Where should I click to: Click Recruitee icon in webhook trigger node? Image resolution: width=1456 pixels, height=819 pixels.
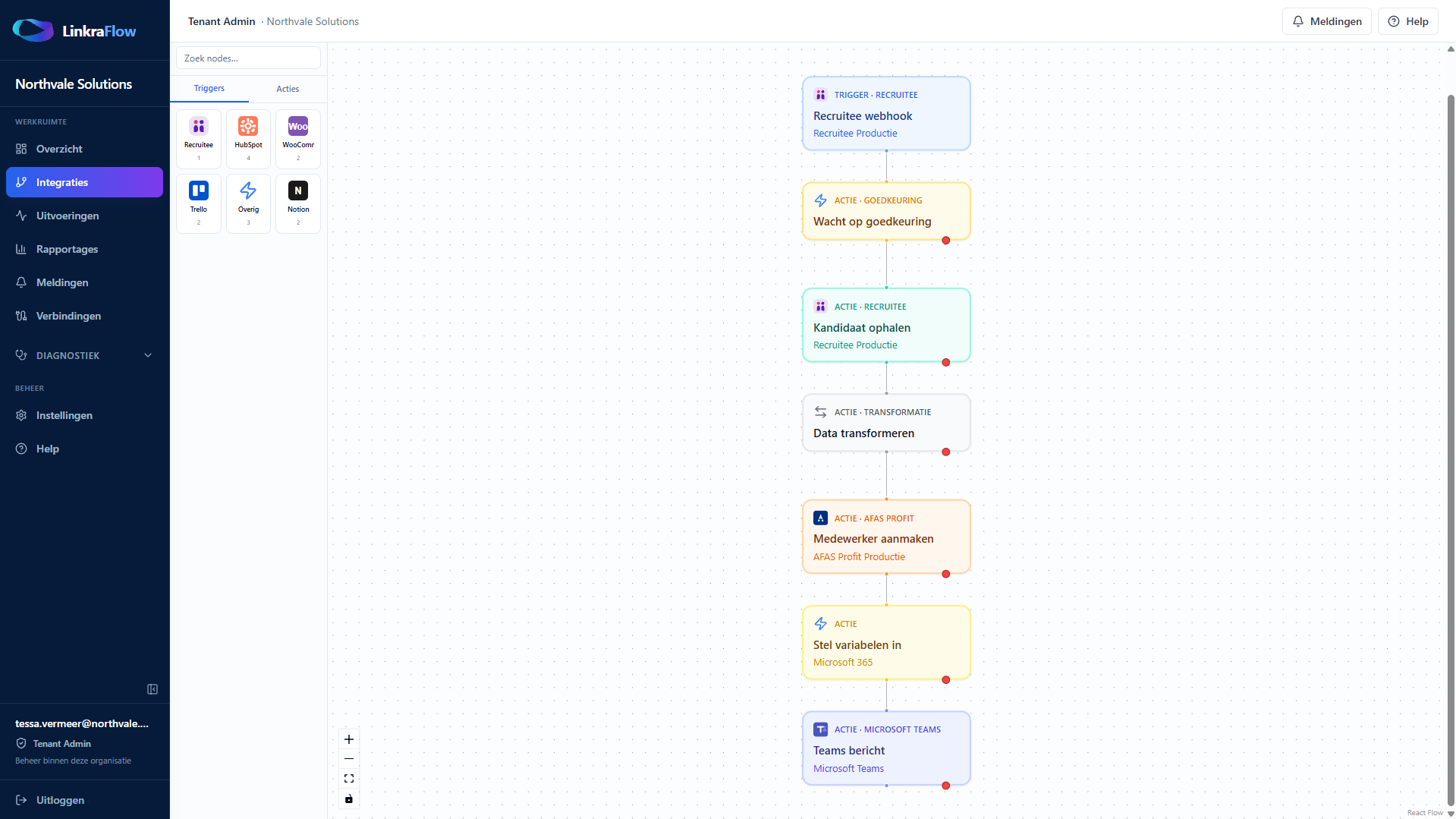click(x=820, y=95)
